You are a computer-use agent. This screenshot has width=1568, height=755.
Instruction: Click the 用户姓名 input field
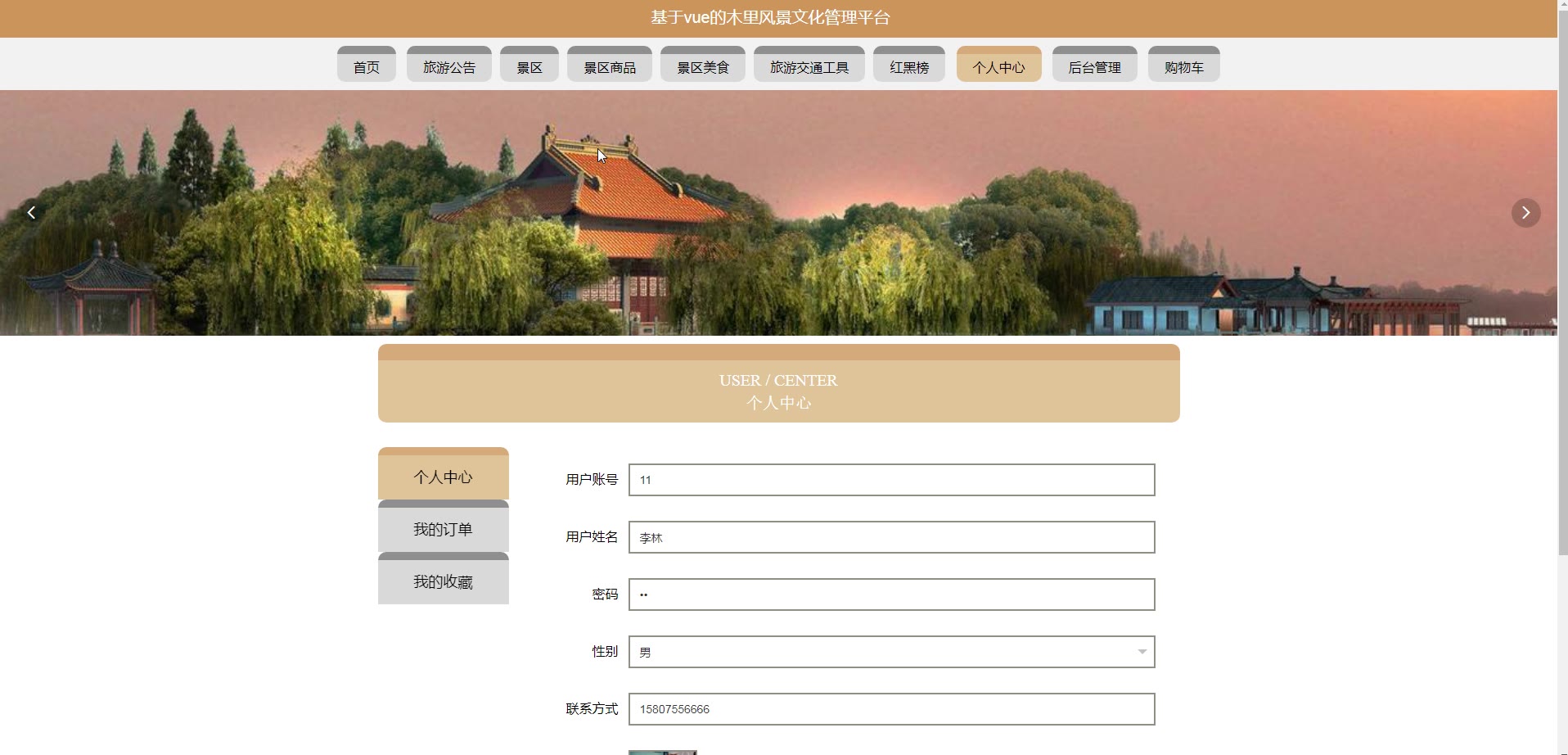click(892, 537)
